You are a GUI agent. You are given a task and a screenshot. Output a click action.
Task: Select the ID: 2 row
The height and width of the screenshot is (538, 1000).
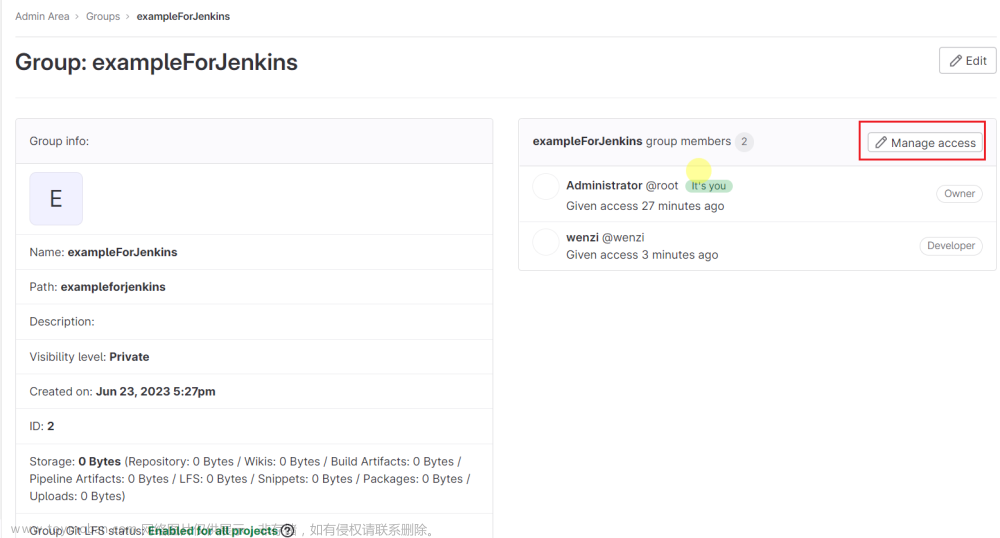[254, 426]
